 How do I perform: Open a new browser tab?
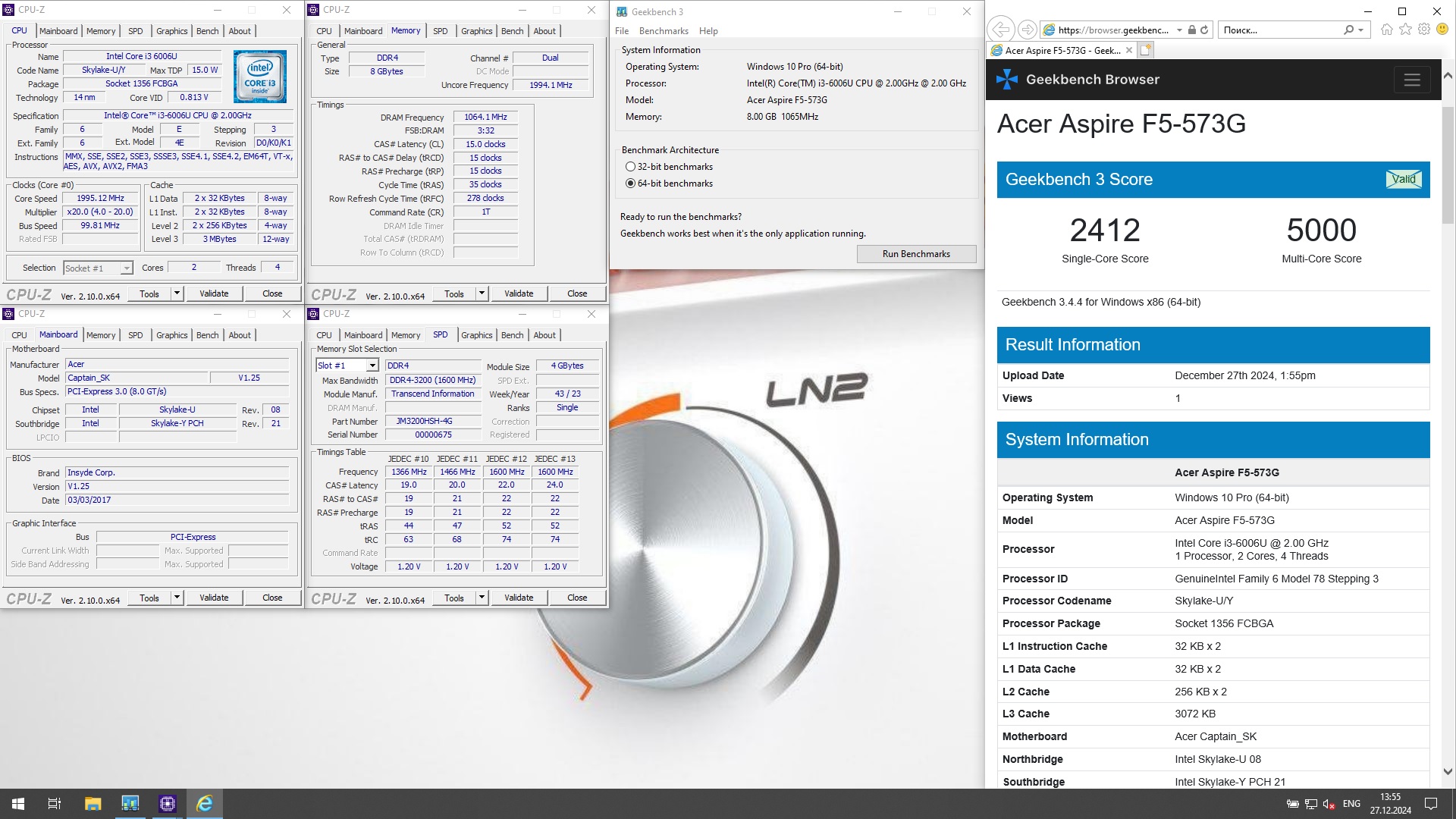1146,50
